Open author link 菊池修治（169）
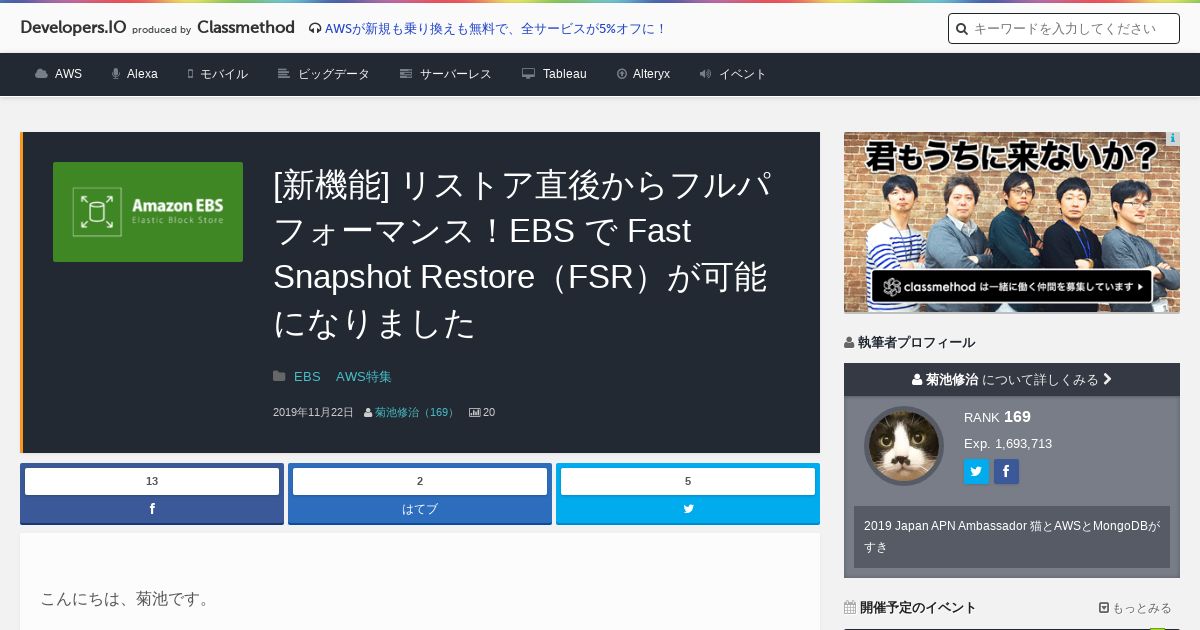 415,412
